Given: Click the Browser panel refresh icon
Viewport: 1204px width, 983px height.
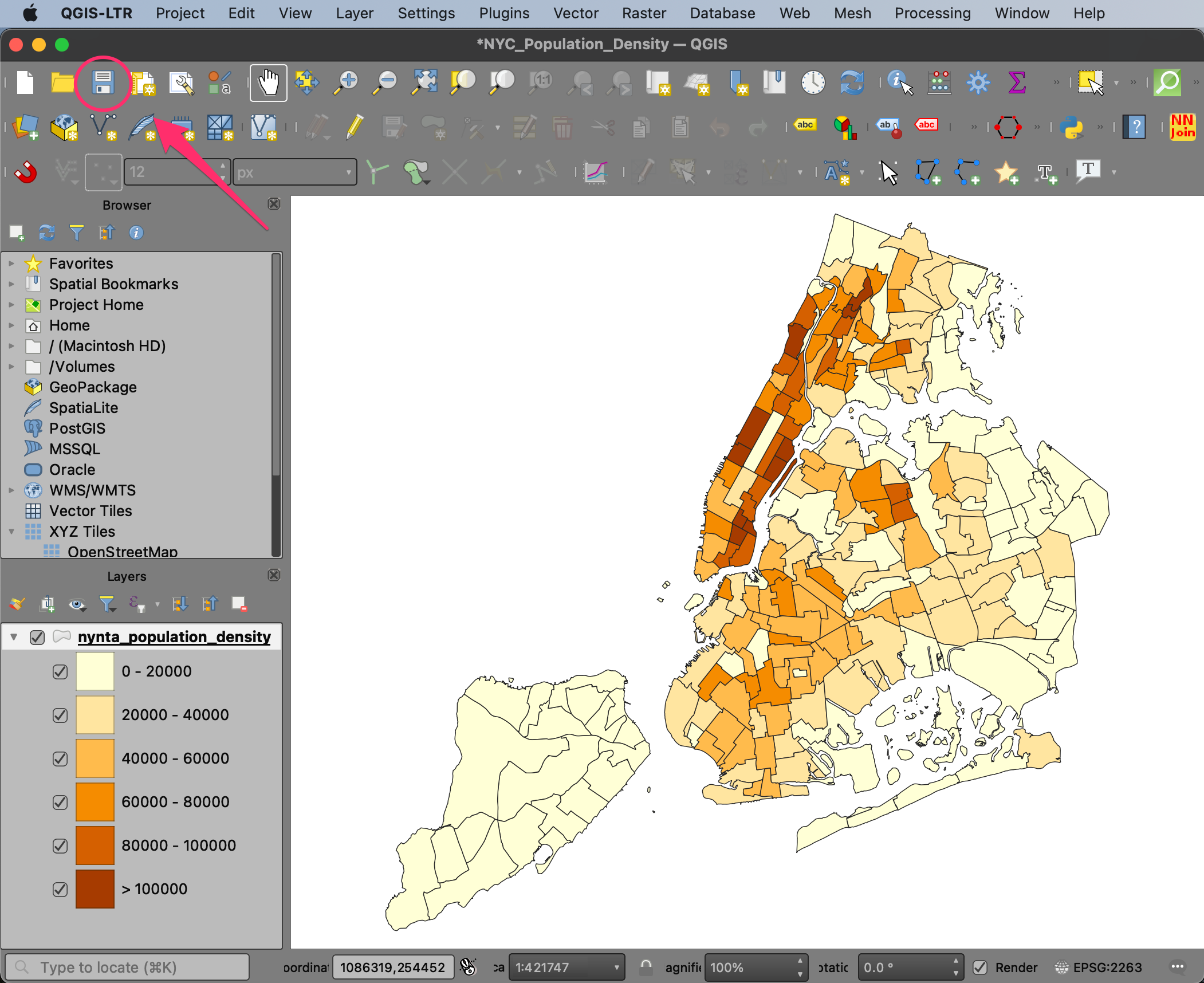Looking at the screenshot, I should [46, 233].
